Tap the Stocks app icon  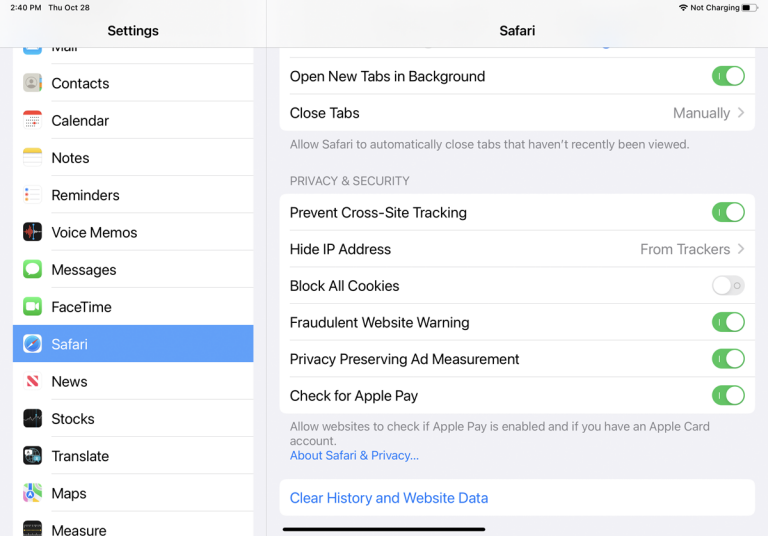(33, 419)
